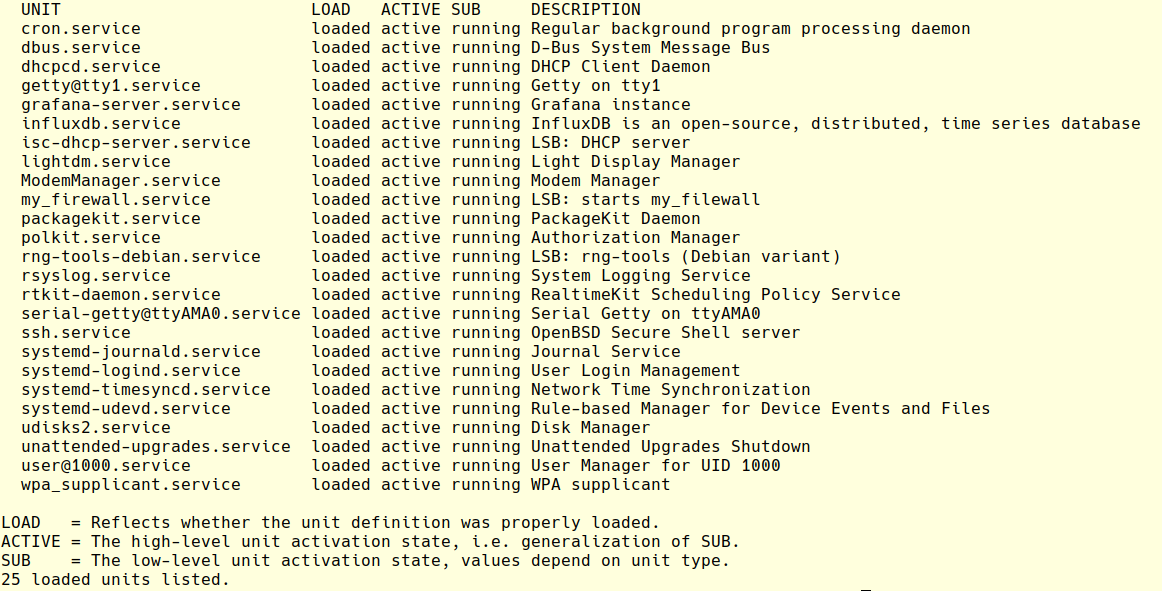Click the SUB legend explanation line
Viewport: 1162px width, 591px height.
coord(365,561)
